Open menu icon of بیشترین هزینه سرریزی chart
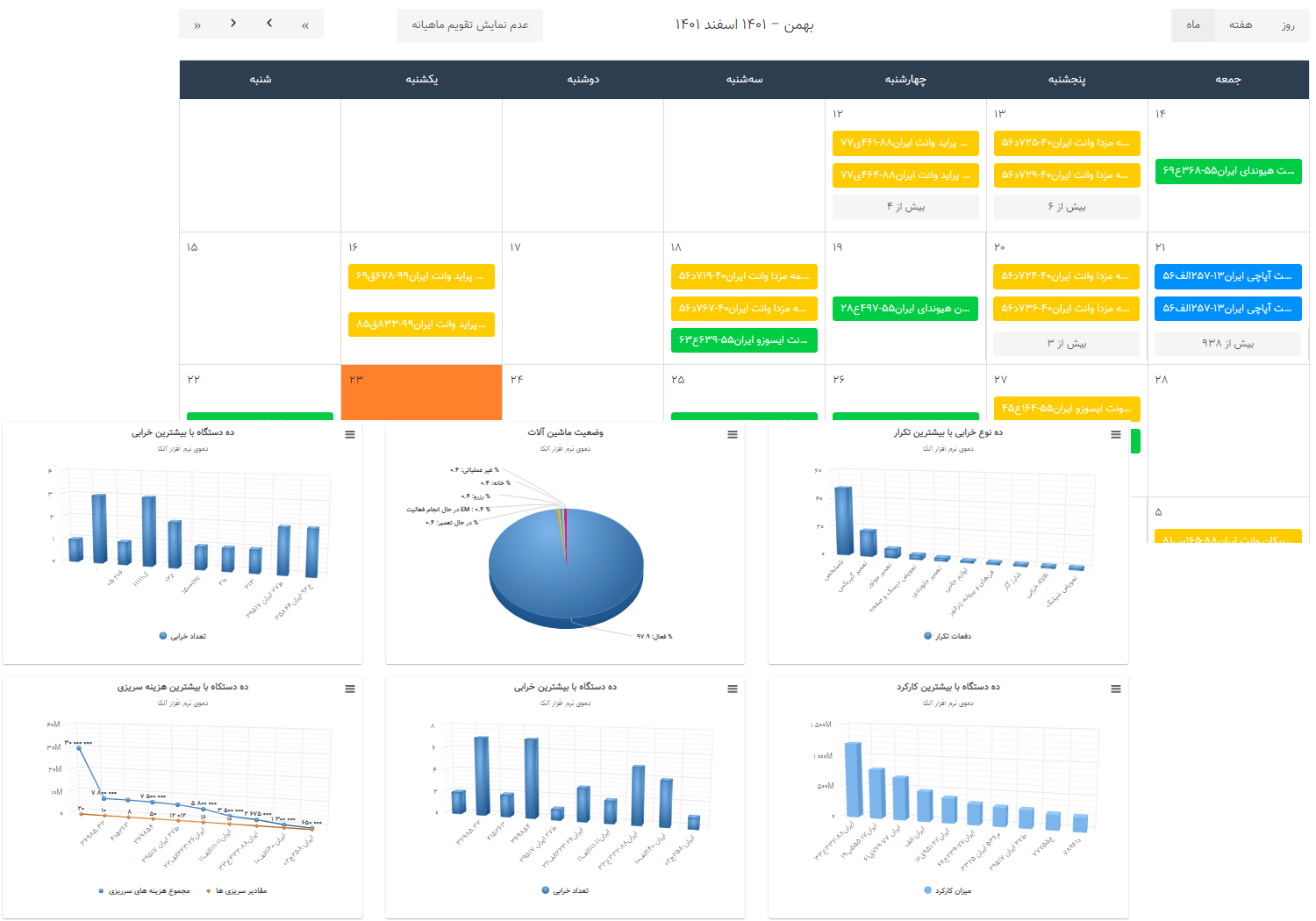Viewport: 1316px width, 921px height. (350, 689)
